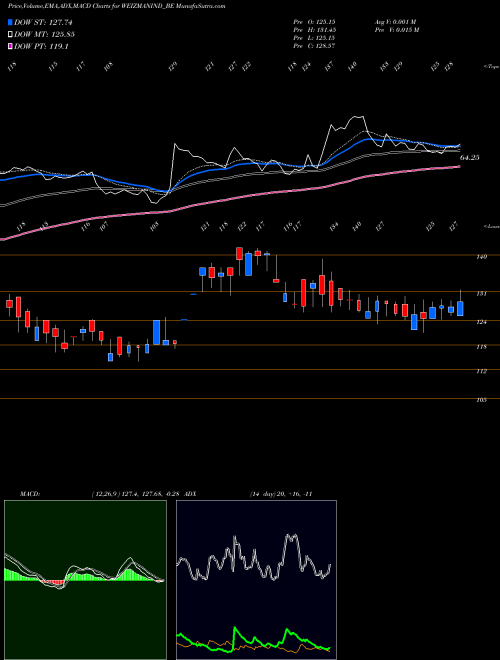Screen dimensions: 500x660
Task: Click the '(14 day) 20, +16, -11' readout
Action: click(281, 494)
